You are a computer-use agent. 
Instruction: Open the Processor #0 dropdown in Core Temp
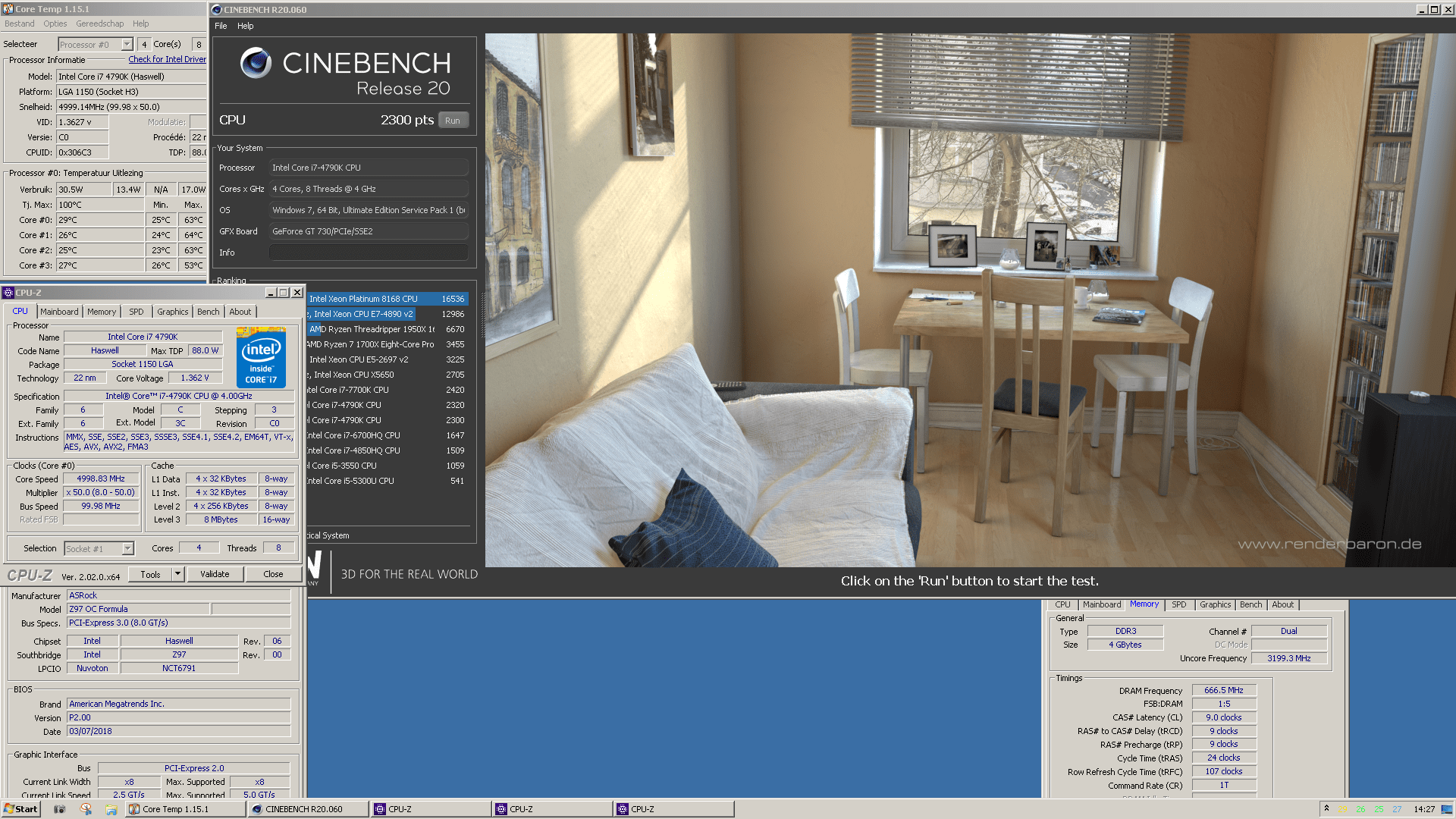click(127, 45)
